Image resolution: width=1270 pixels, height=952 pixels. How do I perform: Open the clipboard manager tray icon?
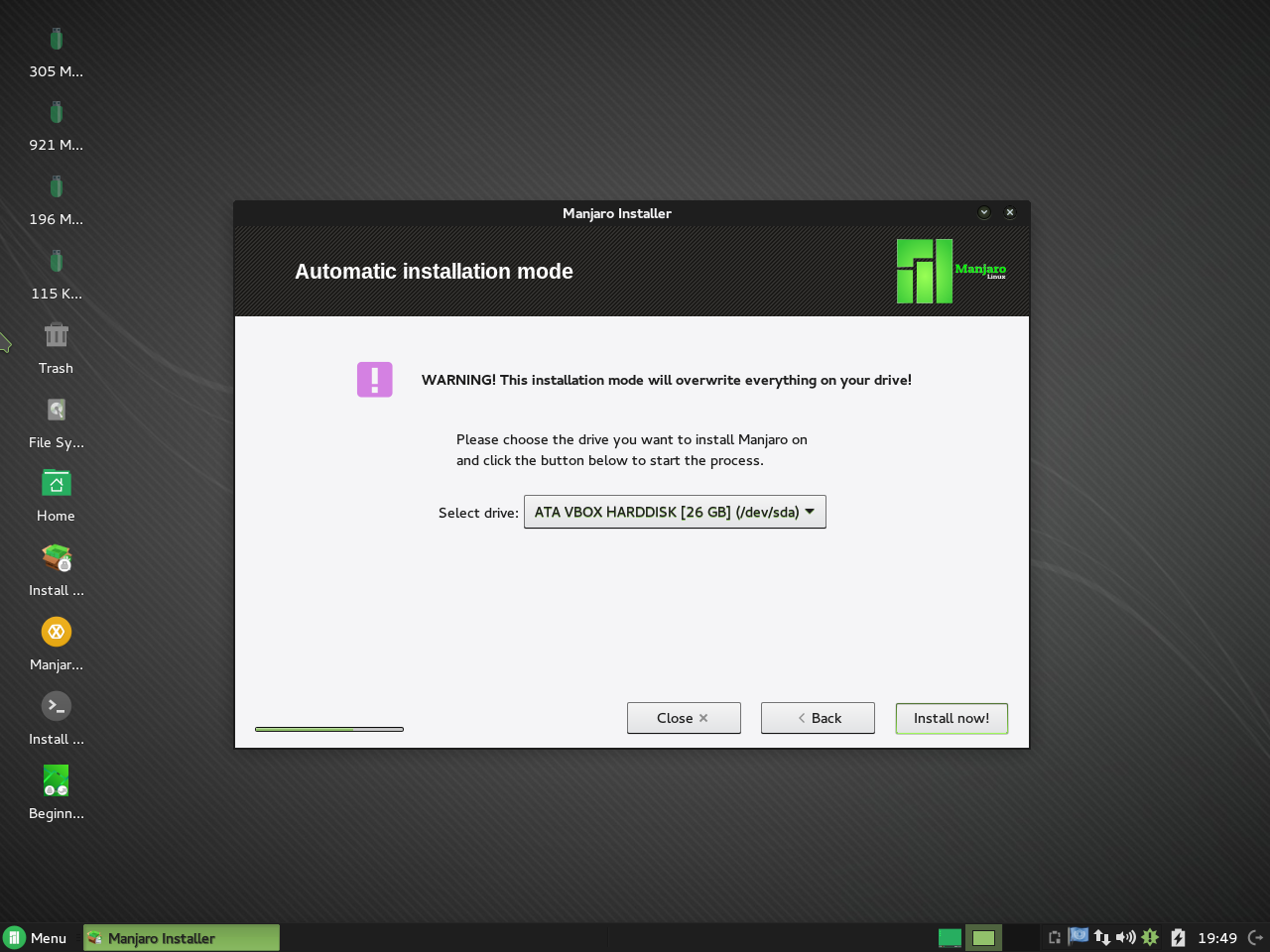[x=1055, y=937]
